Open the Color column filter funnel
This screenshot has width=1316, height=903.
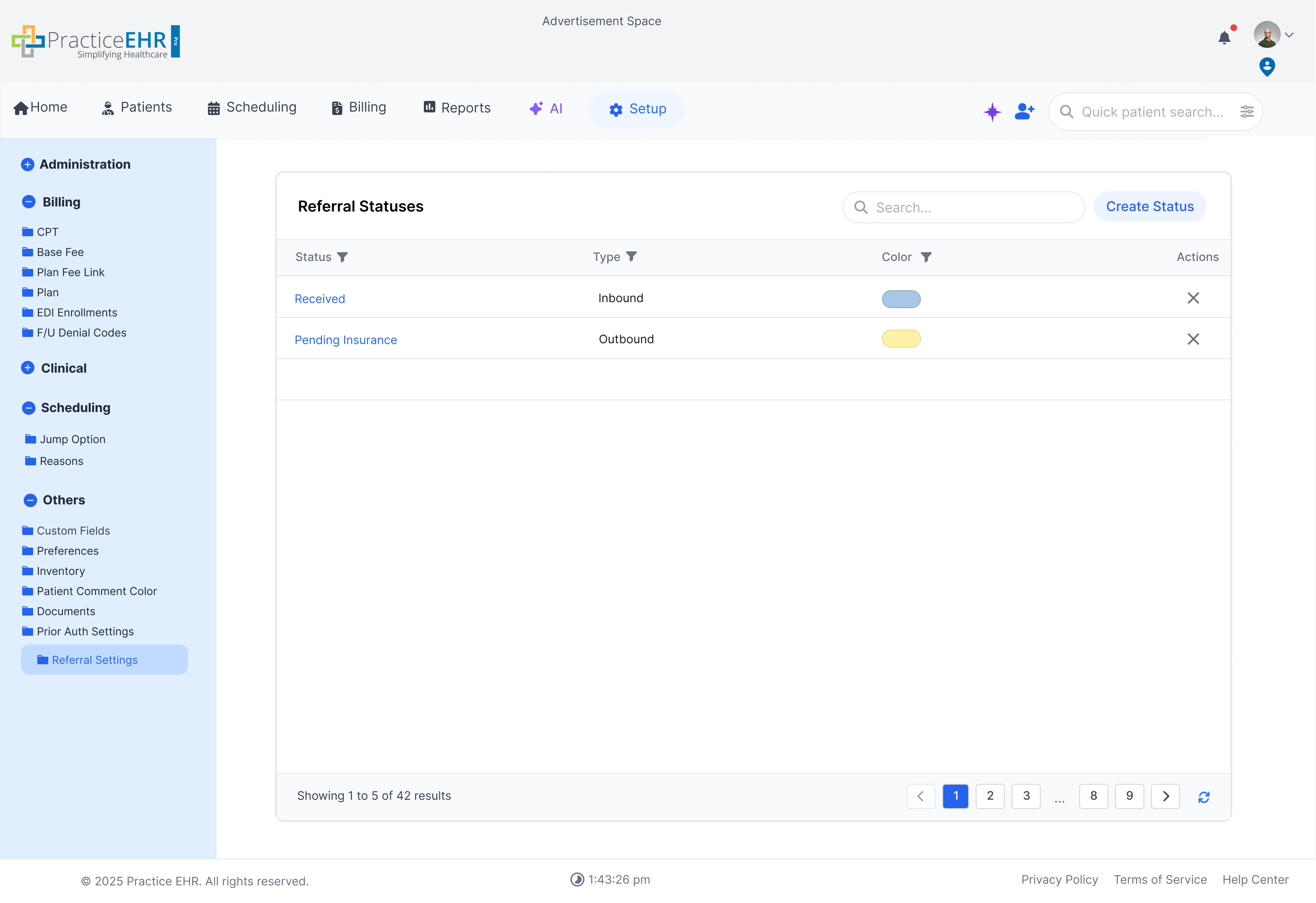point(927,256)
